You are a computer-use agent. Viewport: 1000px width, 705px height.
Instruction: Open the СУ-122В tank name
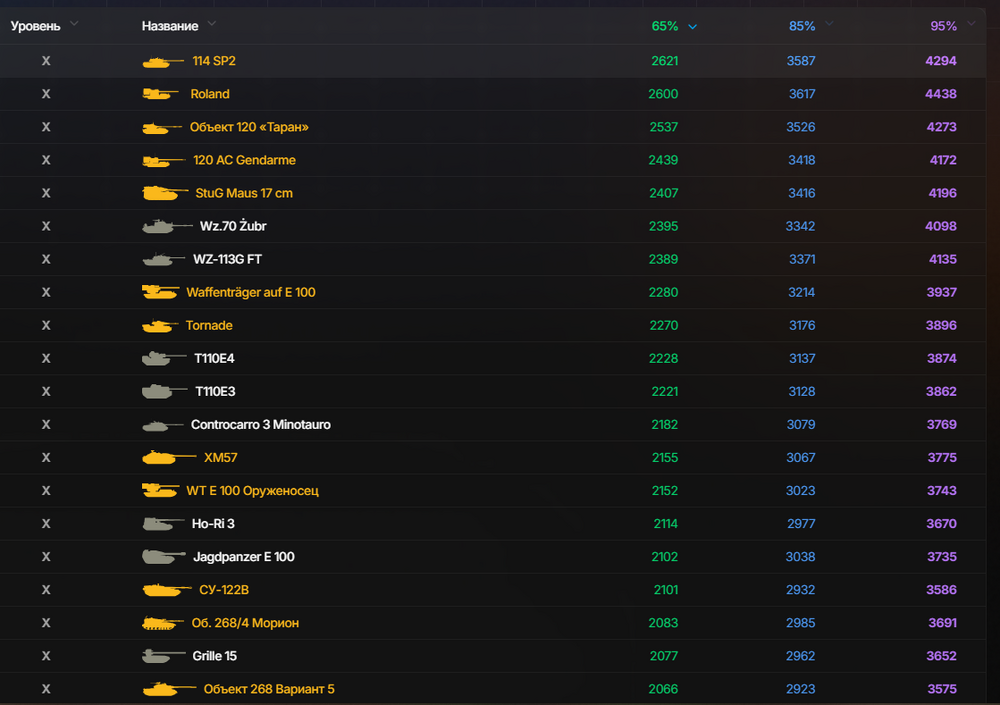pos(224,590)
